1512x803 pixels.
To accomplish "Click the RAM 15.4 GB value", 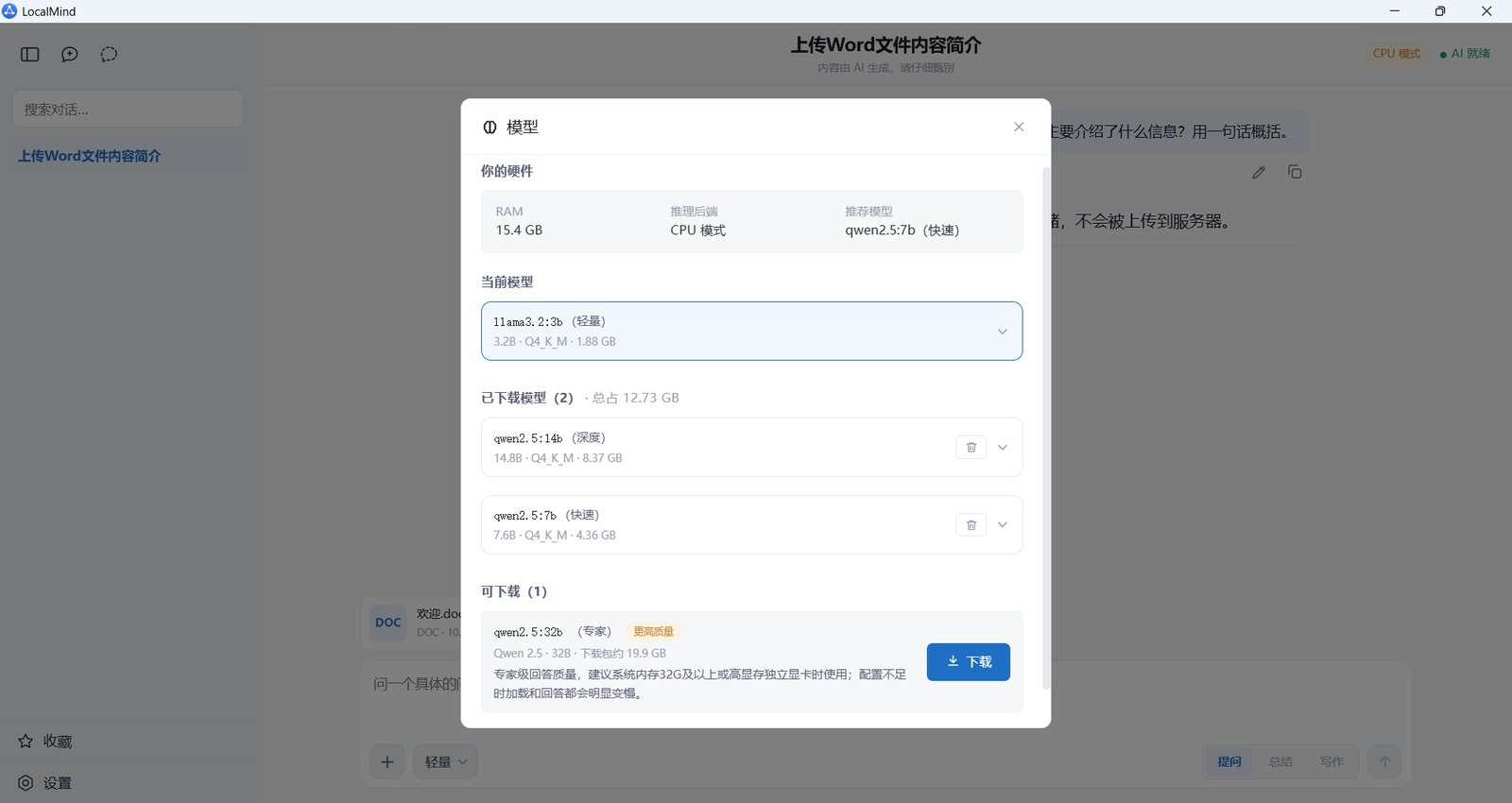I will pos(519,230).
